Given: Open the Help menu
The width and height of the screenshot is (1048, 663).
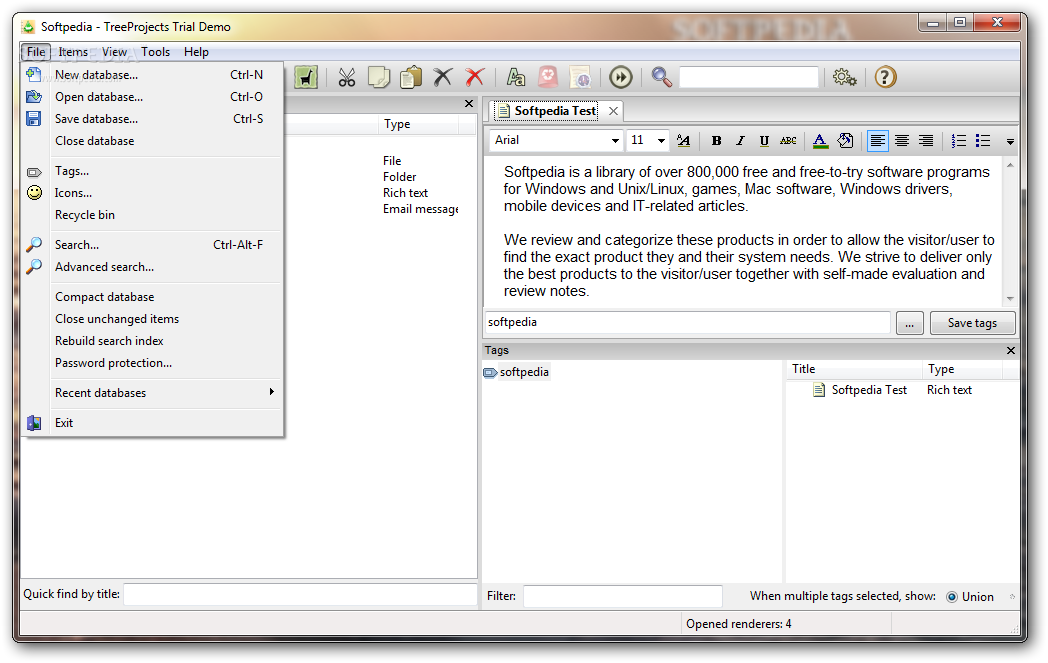Looking at the screenshot, I should coord(196,52).
